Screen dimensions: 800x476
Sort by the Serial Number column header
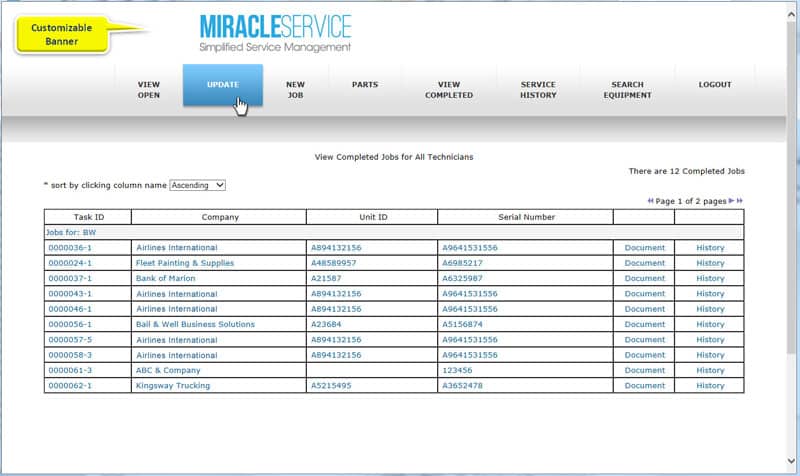(526, 217)
